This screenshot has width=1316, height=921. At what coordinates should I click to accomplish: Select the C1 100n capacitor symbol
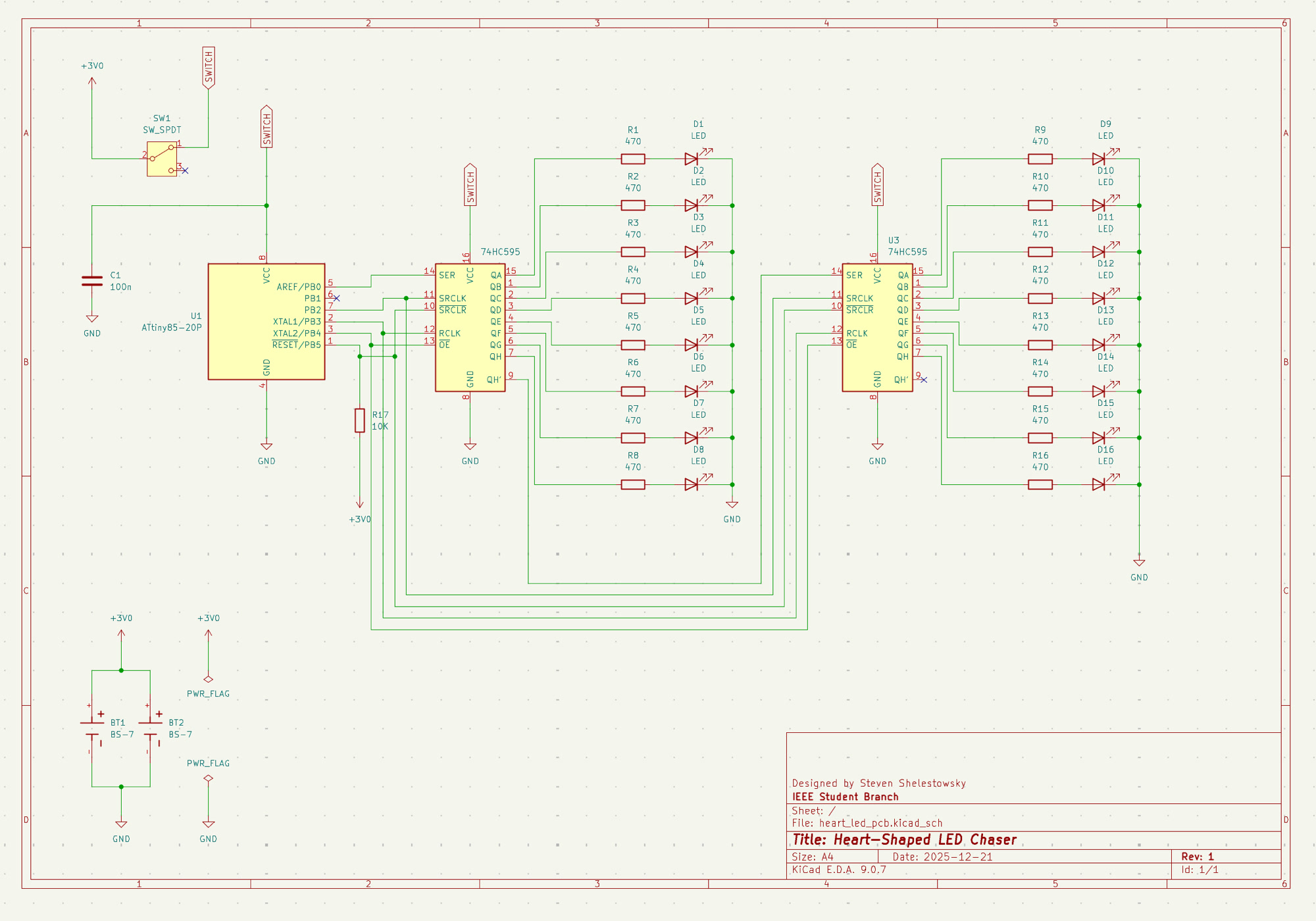click(92, 281)
